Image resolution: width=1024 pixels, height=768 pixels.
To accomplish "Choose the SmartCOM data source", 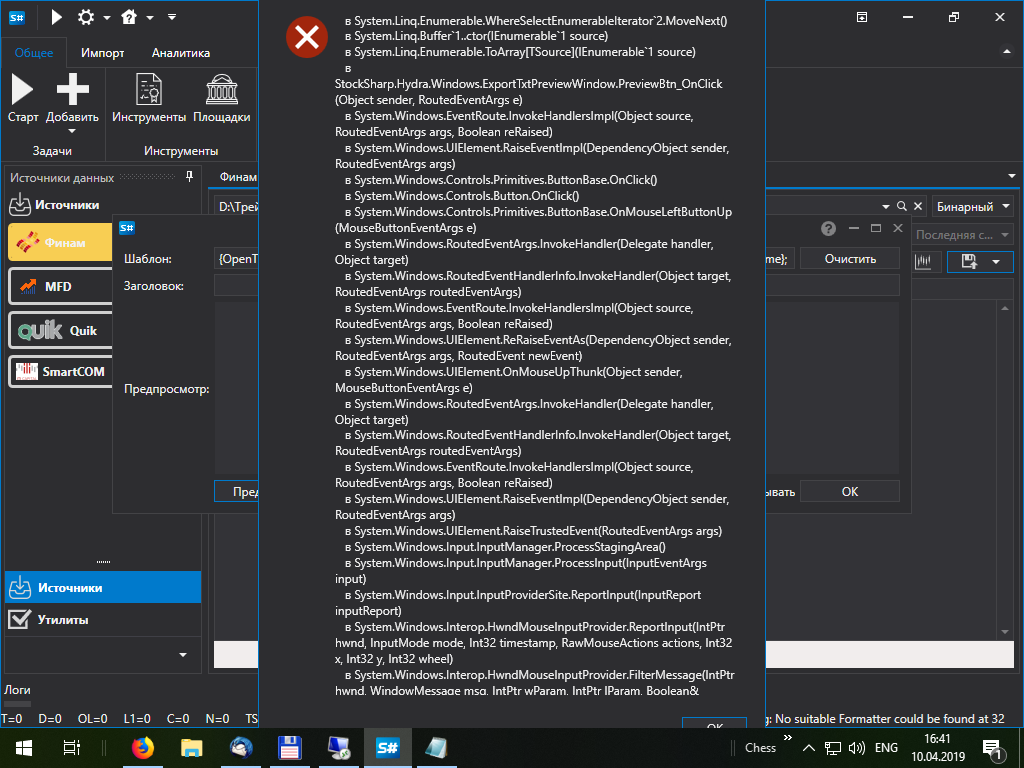I will (x=61, y=372).
